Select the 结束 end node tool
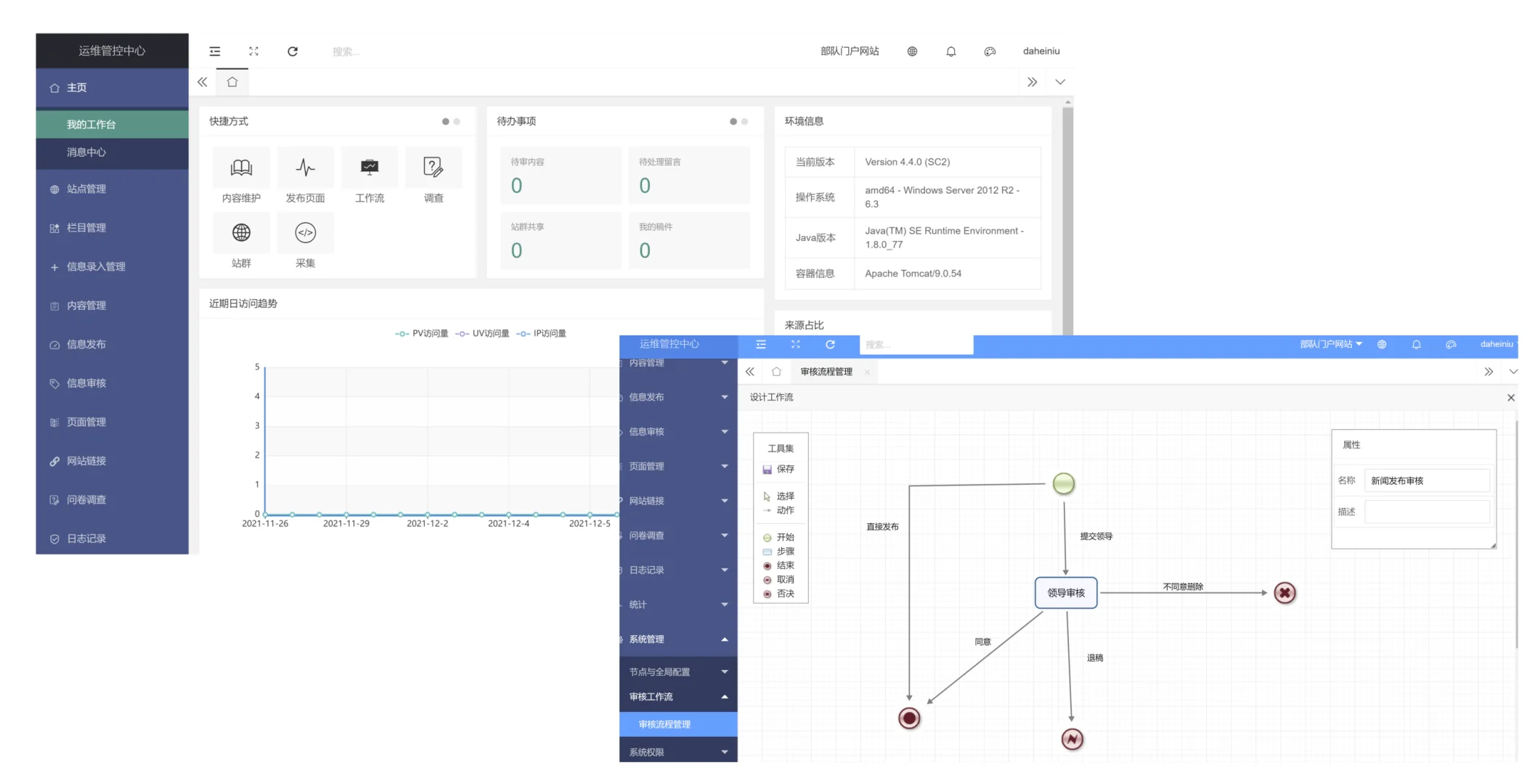The image size is (1535, 784). click(x=779, y=565)
